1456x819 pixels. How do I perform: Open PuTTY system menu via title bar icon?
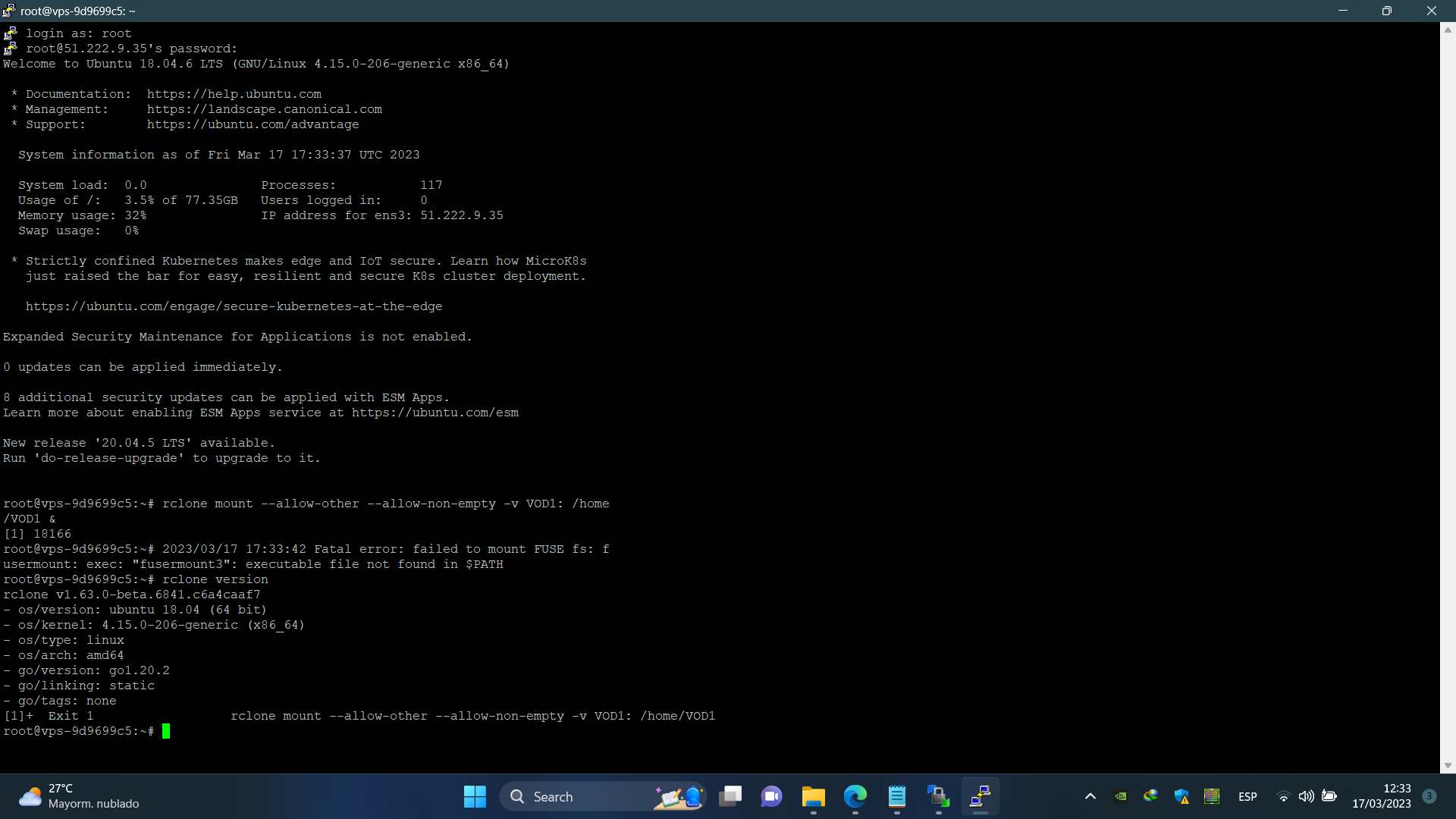coord(8,11)
